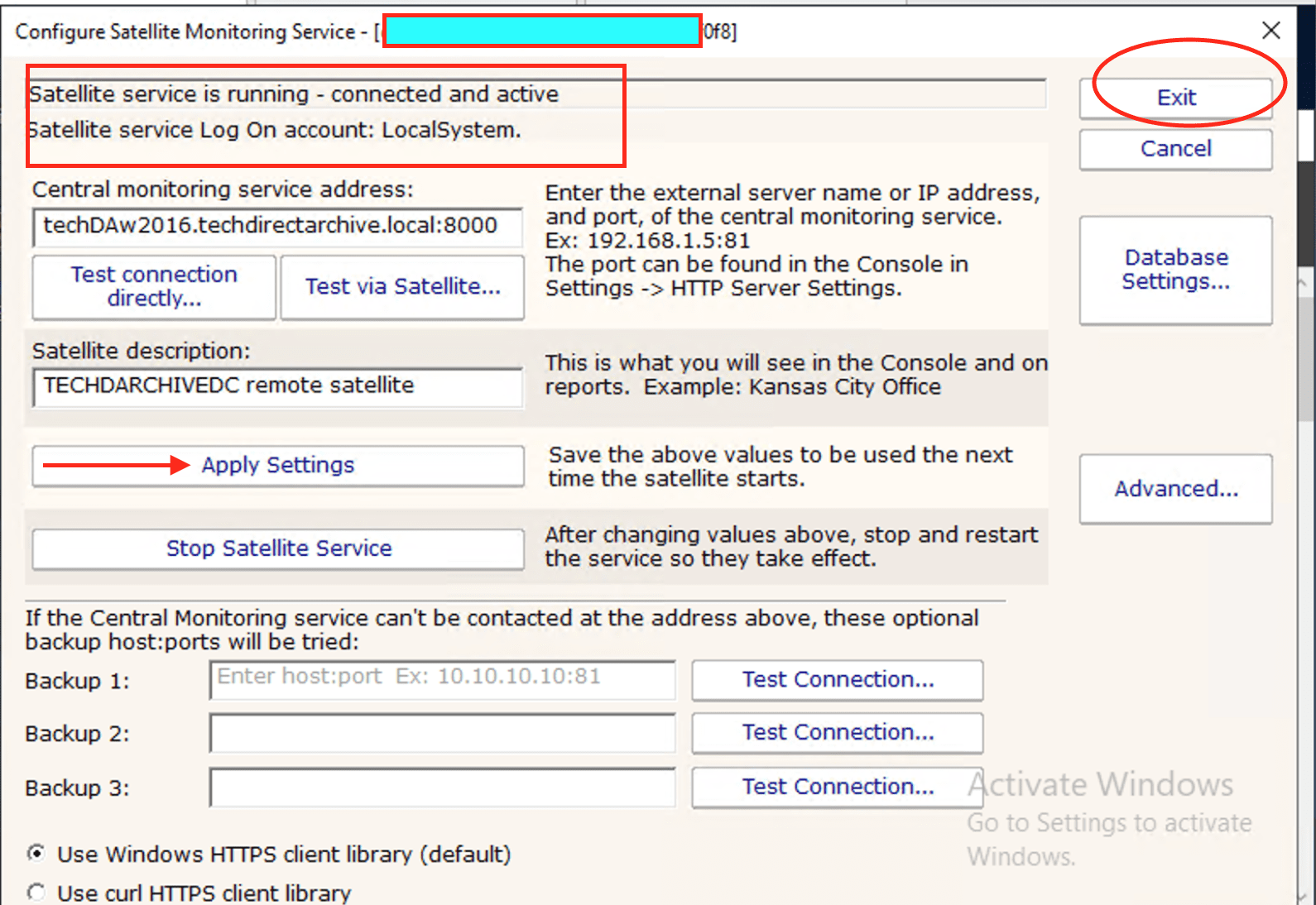Open Database Settings dialog

point(1175,270)
